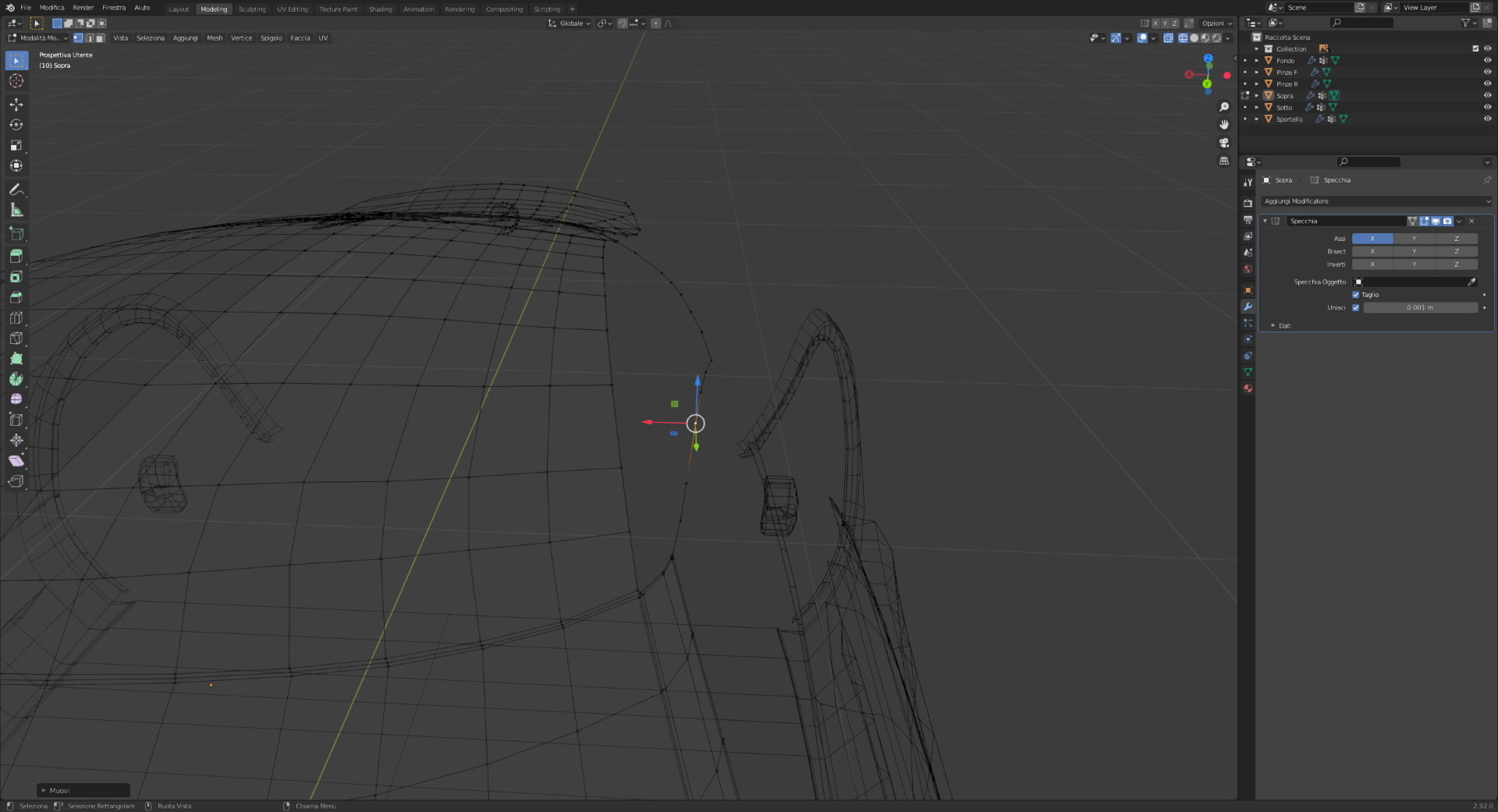The height and width of the screenshot is (812, 1498).
Task: Select the Smooth tool
Action: click(x=16, y=399)
